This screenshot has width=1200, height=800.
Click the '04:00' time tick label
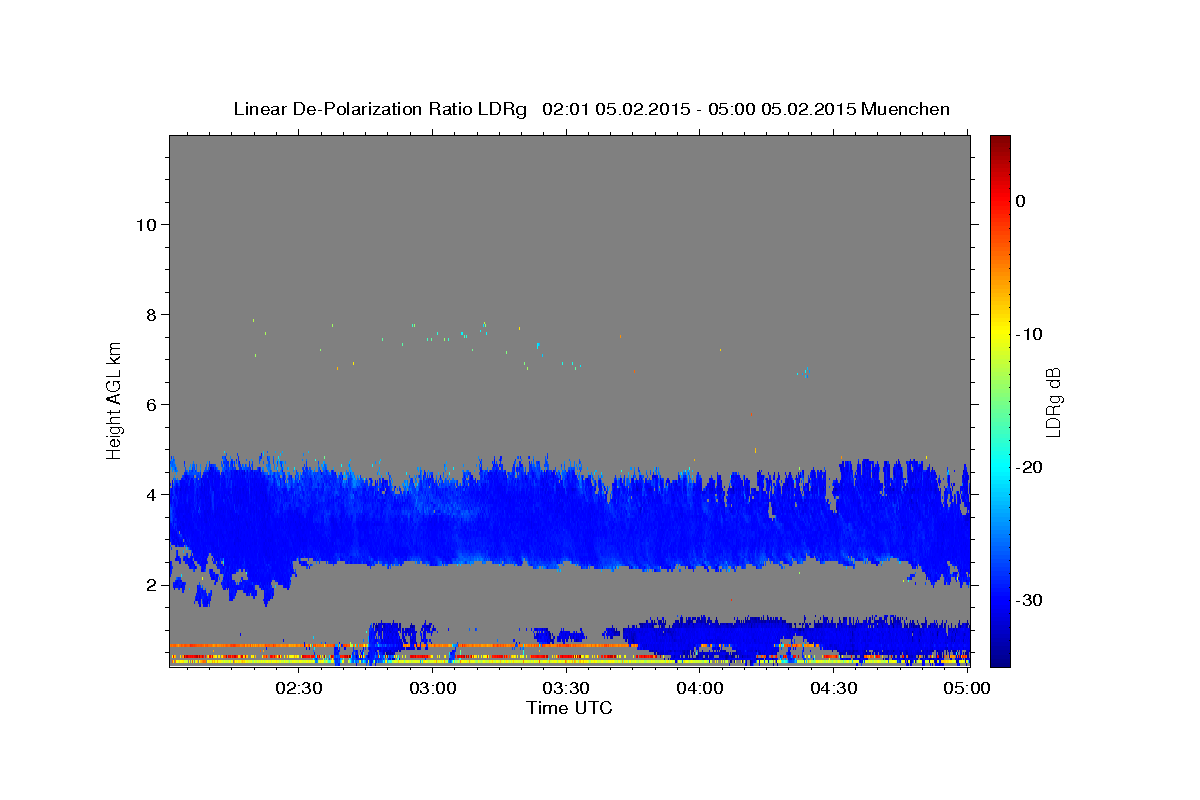click(x=700, y=689)
